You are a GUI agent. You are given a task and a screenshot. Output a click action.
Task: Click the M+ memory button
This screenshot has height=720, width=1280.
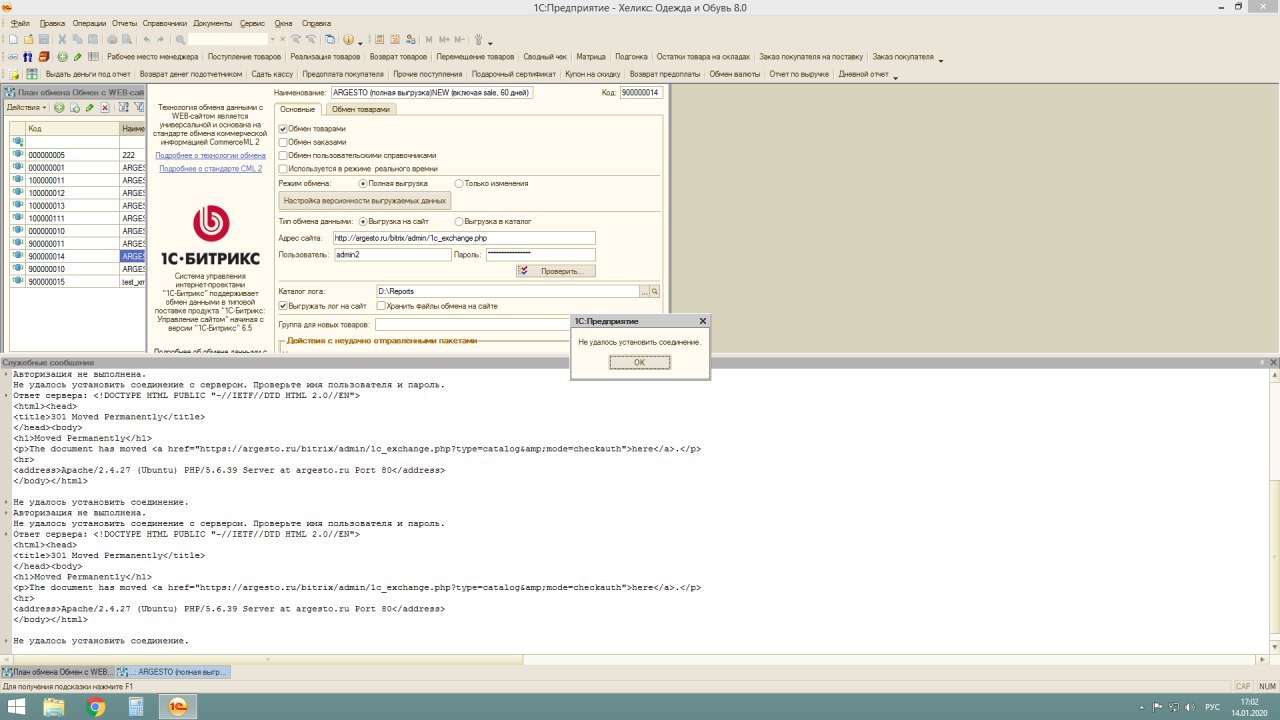pyautogui.click(x=444, y=39)
